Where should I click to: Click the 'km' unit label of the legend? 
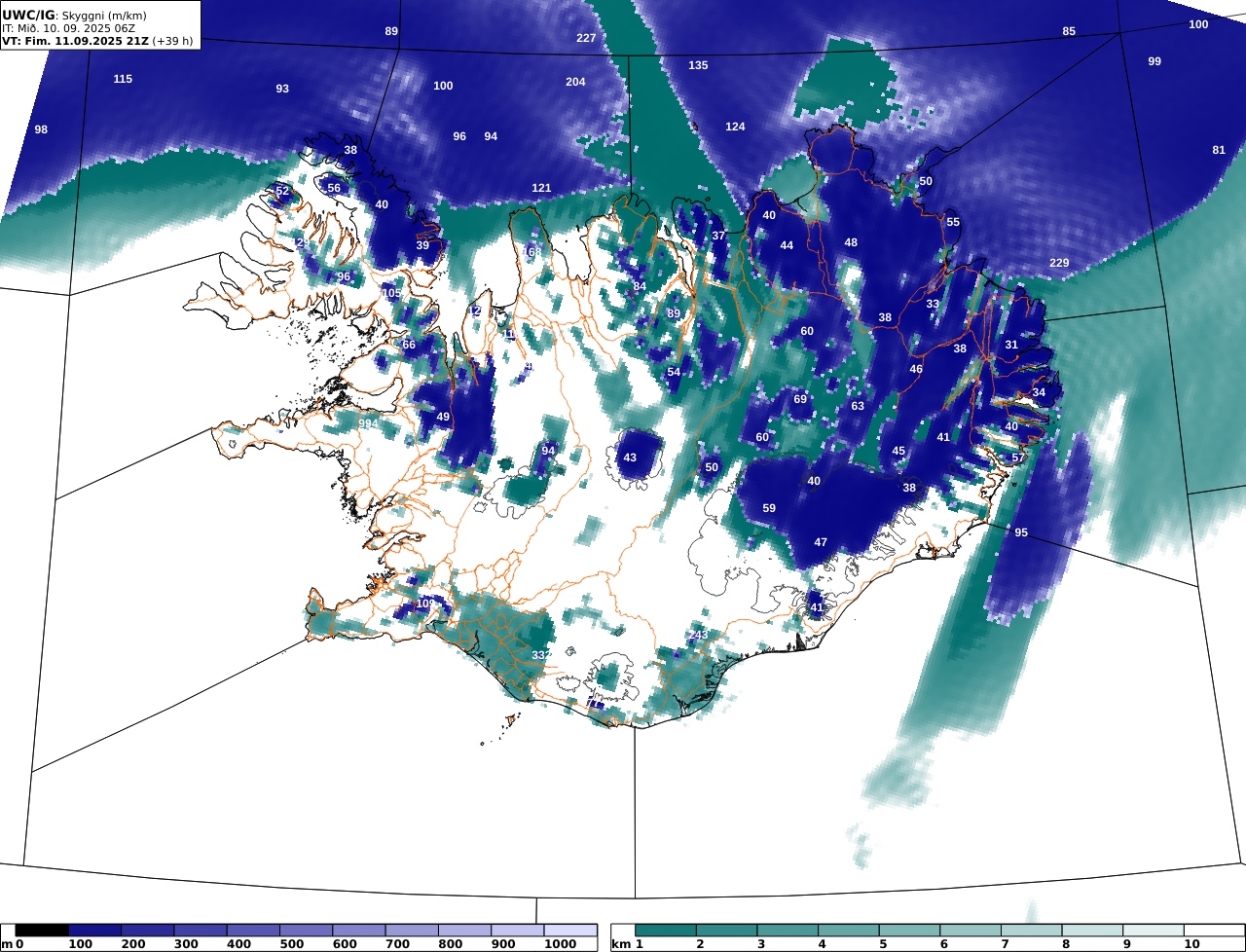pos(620,944)
